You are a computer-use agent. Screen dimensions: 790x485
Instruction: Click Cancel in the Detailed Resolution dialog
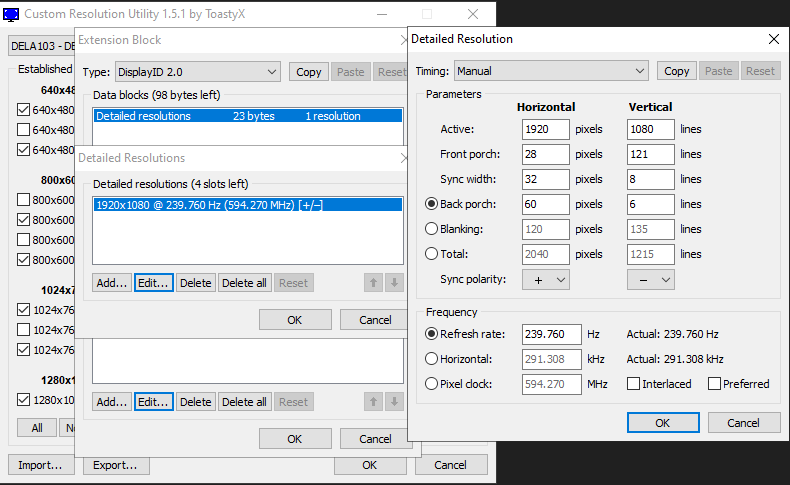(743, 423)
